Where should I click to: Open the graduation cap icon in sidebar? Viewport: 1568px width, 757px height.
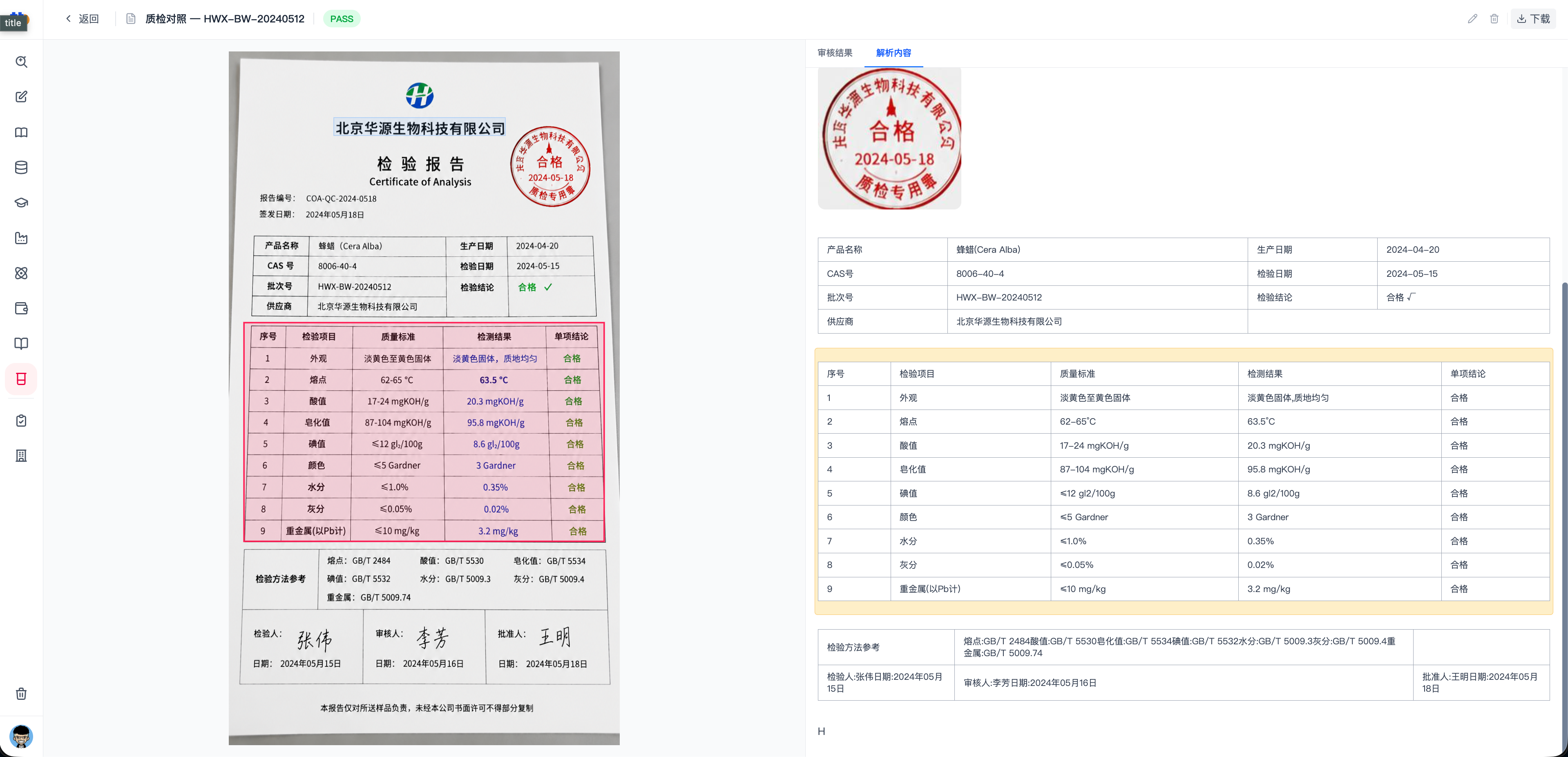coord(21,203)
